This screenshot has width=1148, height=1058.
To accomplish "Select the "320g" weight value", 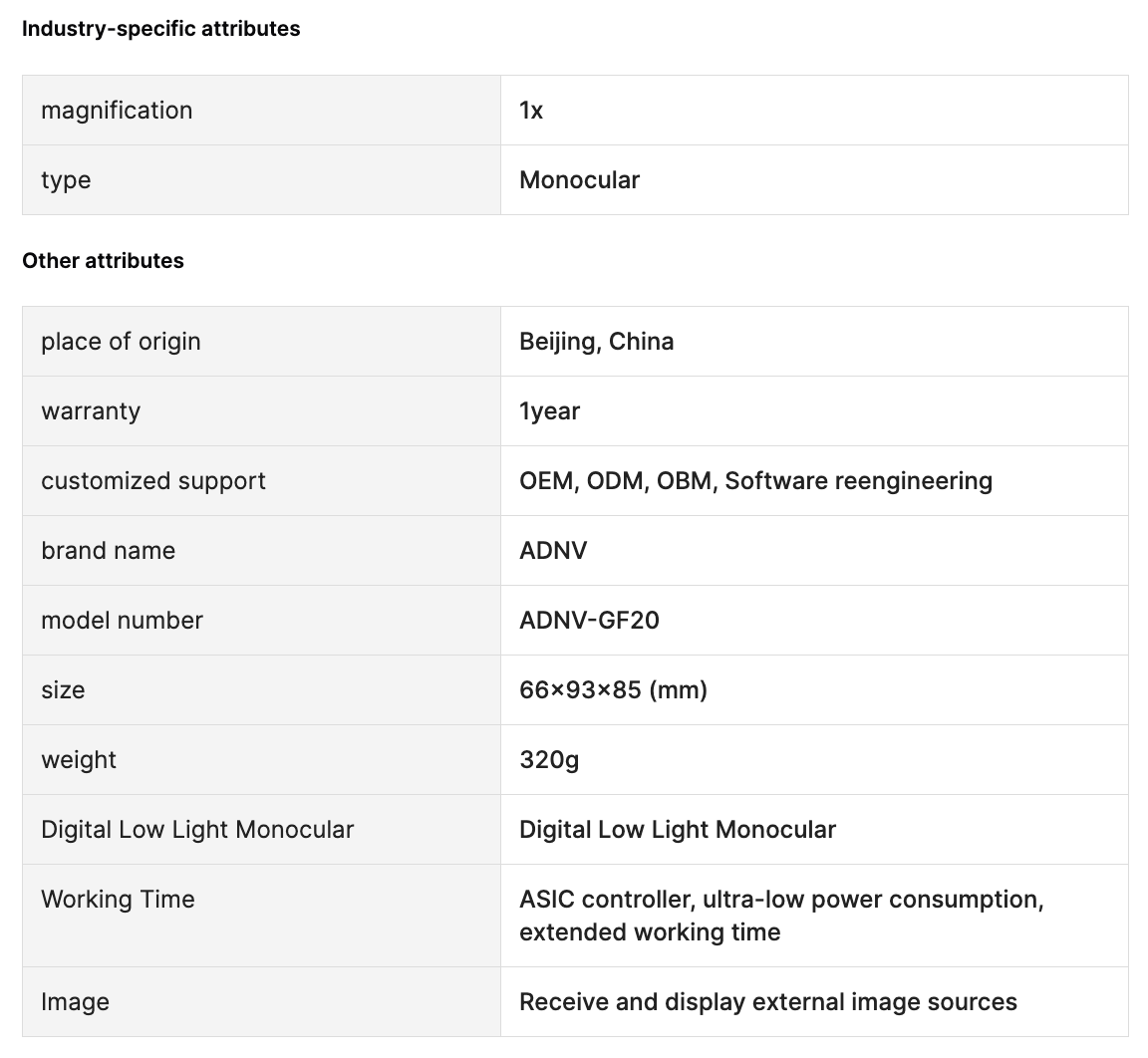I will (x=549, y=760).
